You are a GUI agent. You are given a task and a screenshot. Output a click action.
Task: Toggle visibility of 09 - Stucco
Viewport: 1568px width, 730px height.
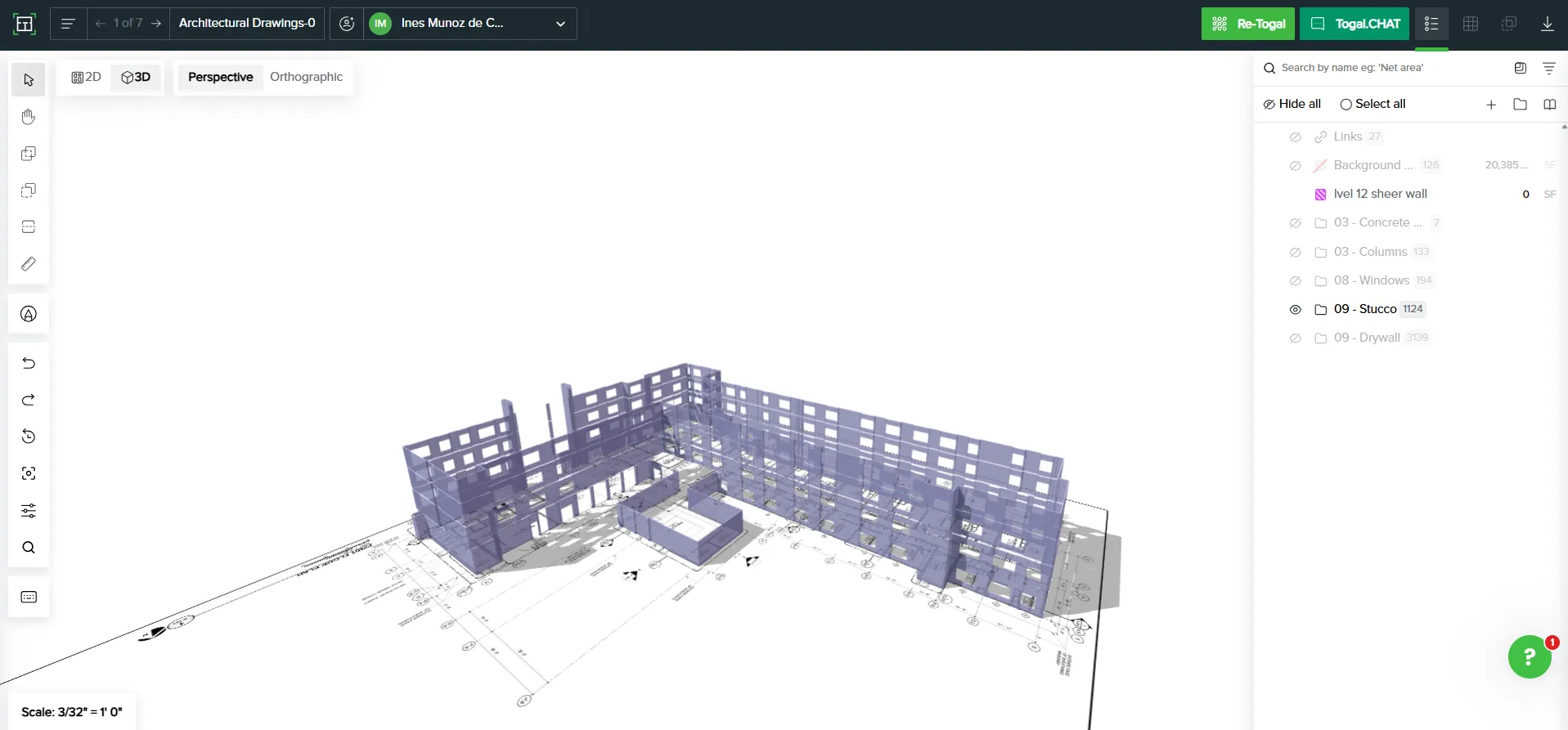tap(1296, 310)
